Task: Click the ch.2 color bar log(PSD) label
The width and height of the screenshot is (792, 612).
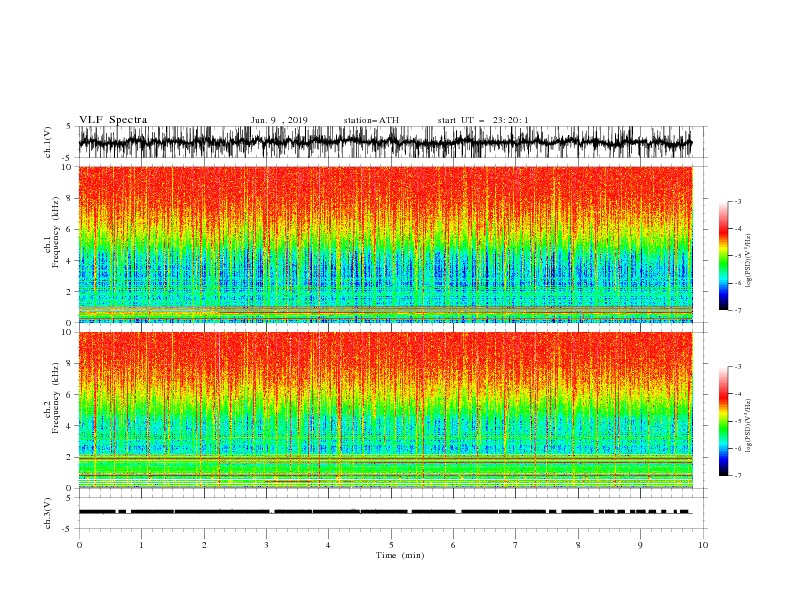Action: pyautogui.click(x=749, y=425)
